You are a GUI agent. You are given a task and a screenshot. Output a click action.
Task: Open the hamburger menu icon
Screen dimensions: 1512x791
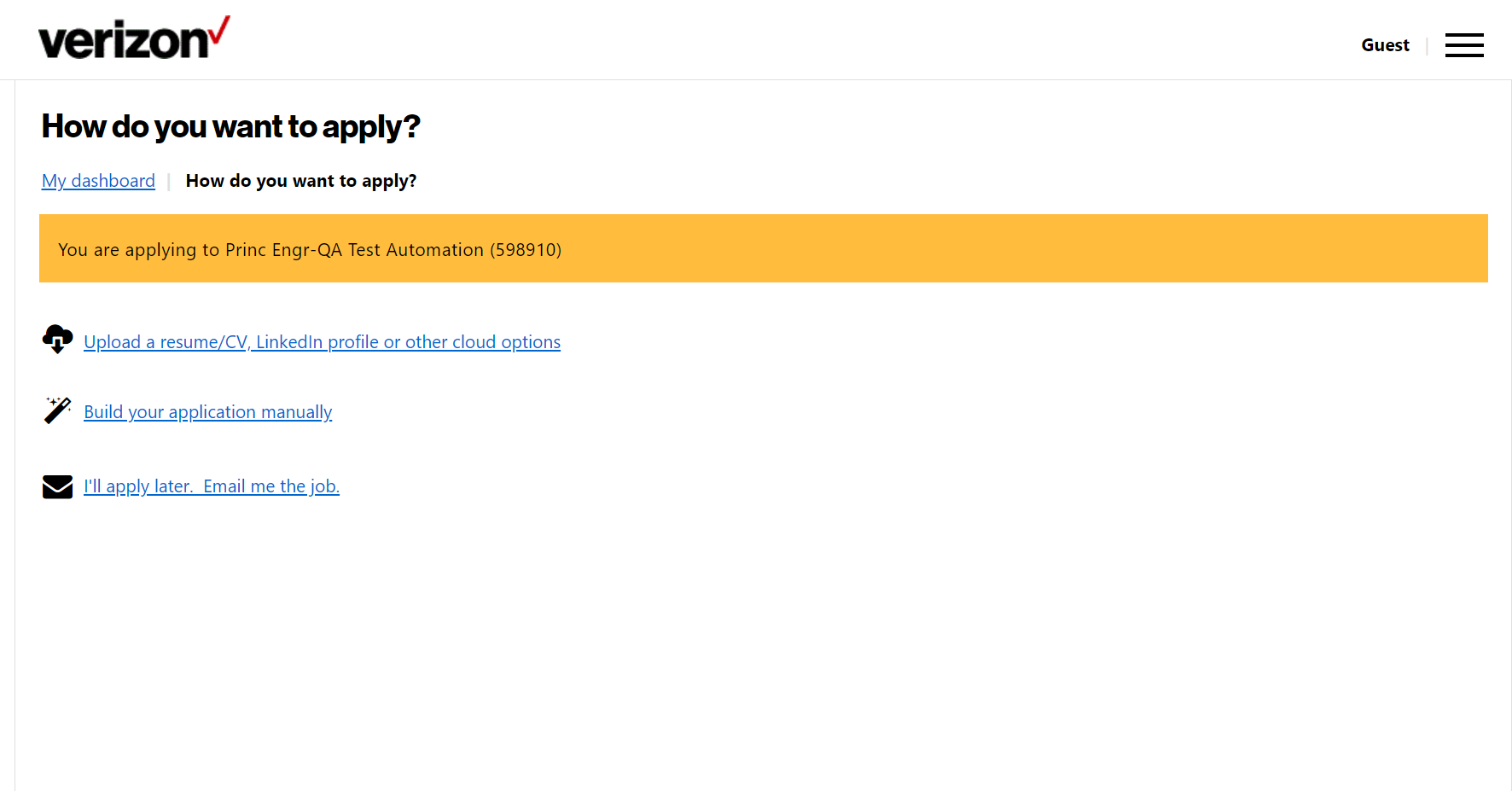[x=1464, y=45]
